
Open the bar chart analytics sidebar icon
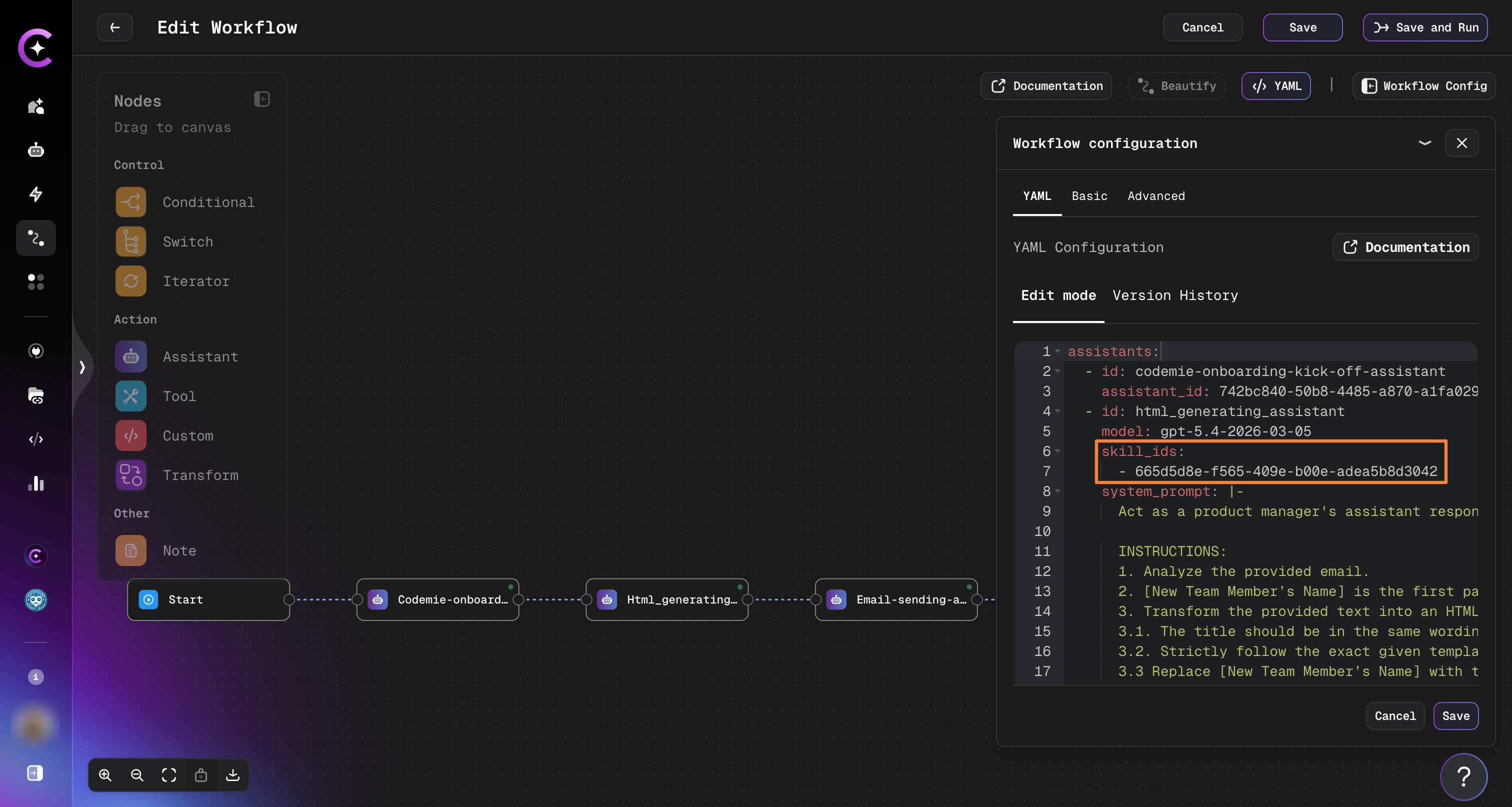[36, 483]
